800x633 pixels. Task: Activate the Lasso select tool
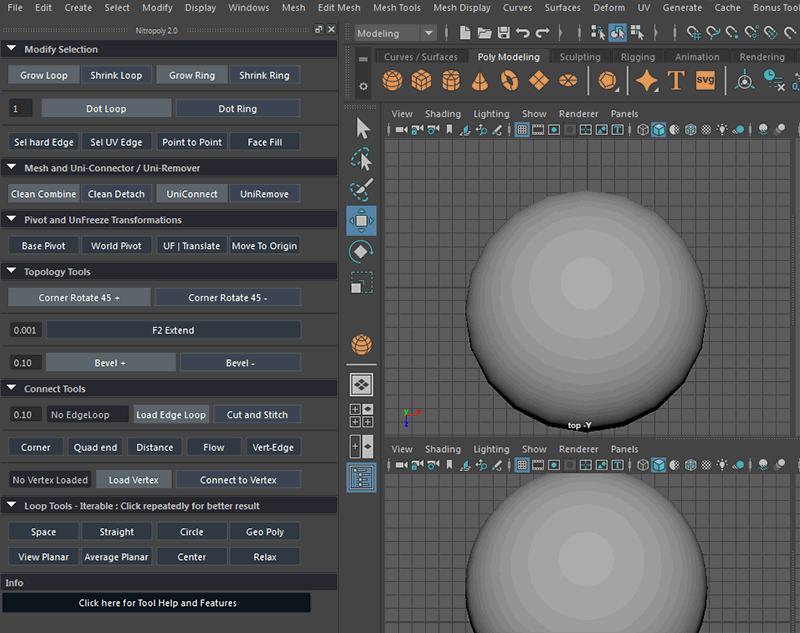[x=361, y=159]
